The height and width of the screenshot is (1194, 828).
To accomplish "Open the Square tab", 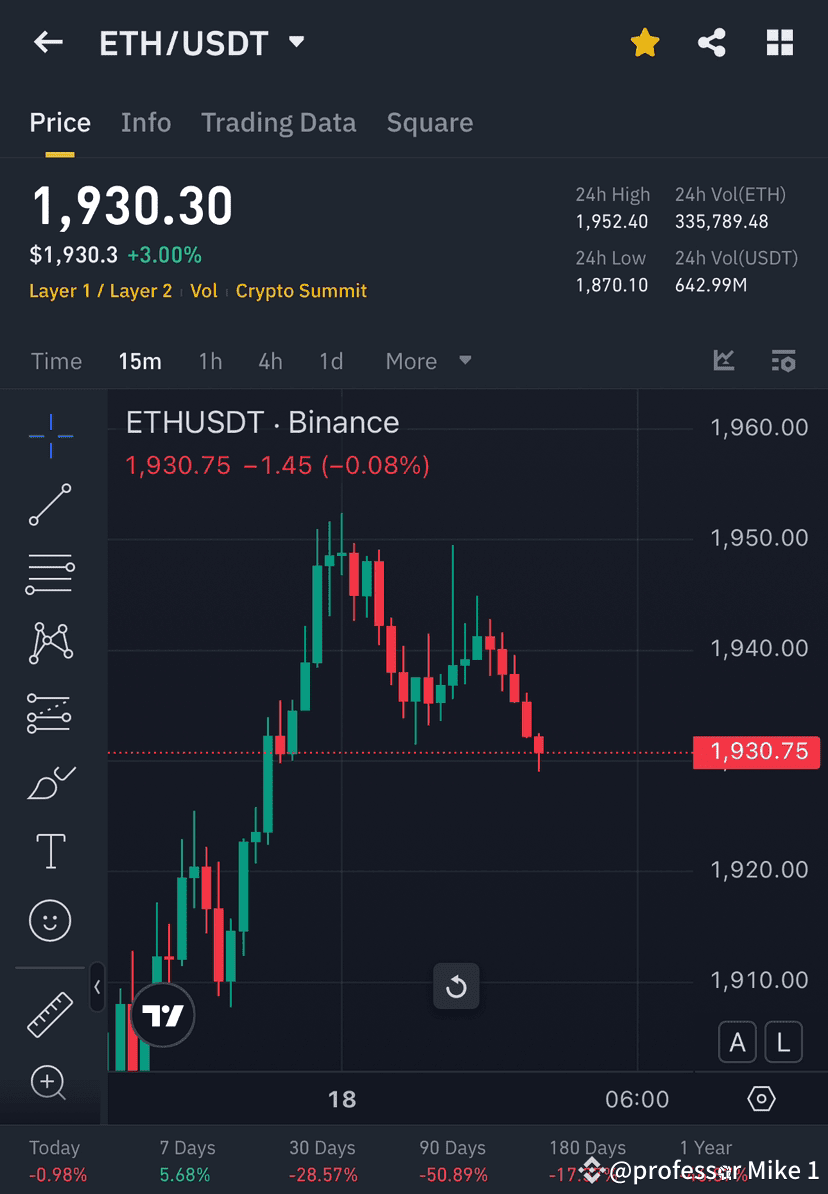I will coord(429,122).
